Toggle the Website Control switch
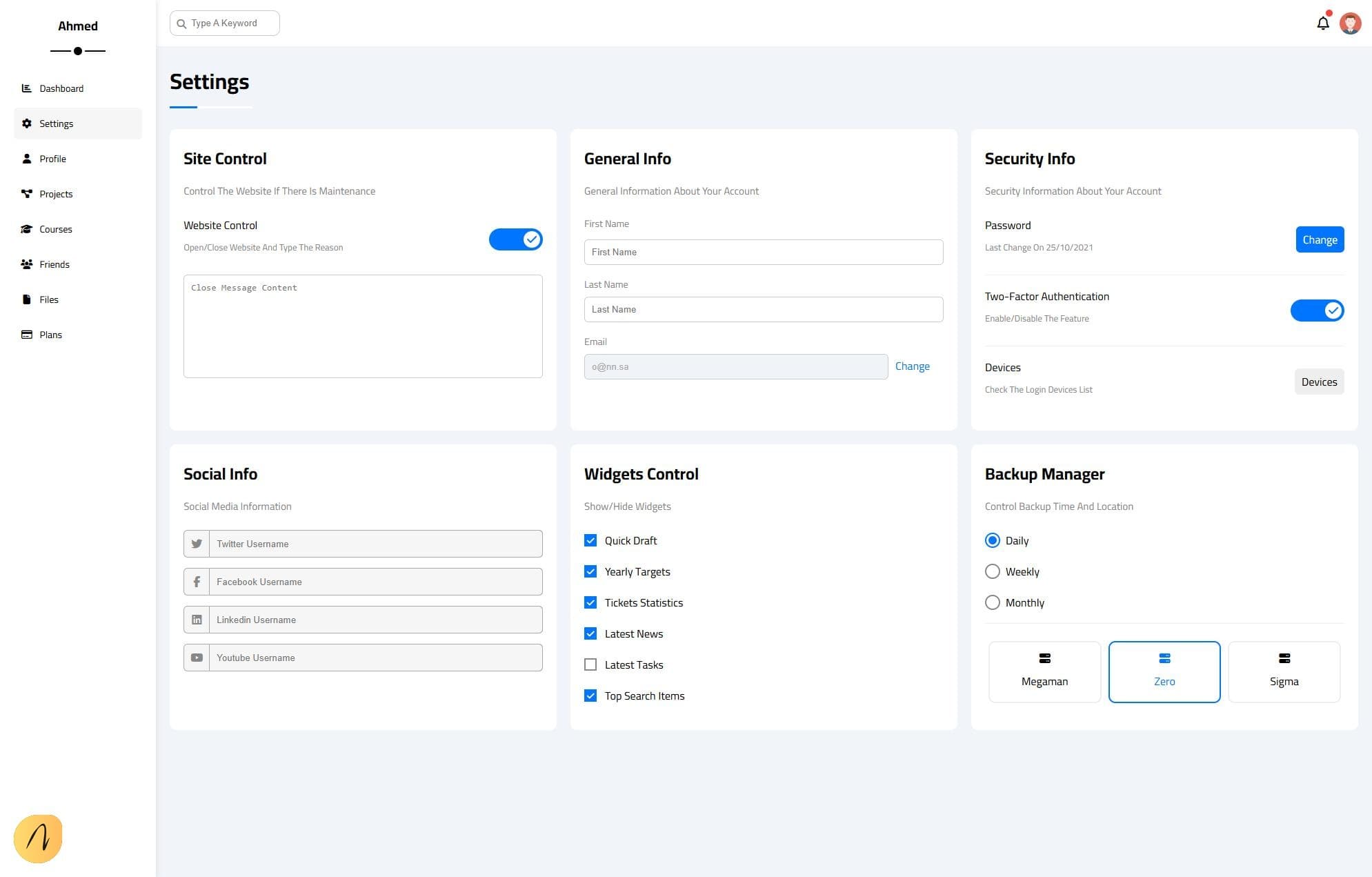Viewport: 1372px width, 877px height. (x=515, y=239)
